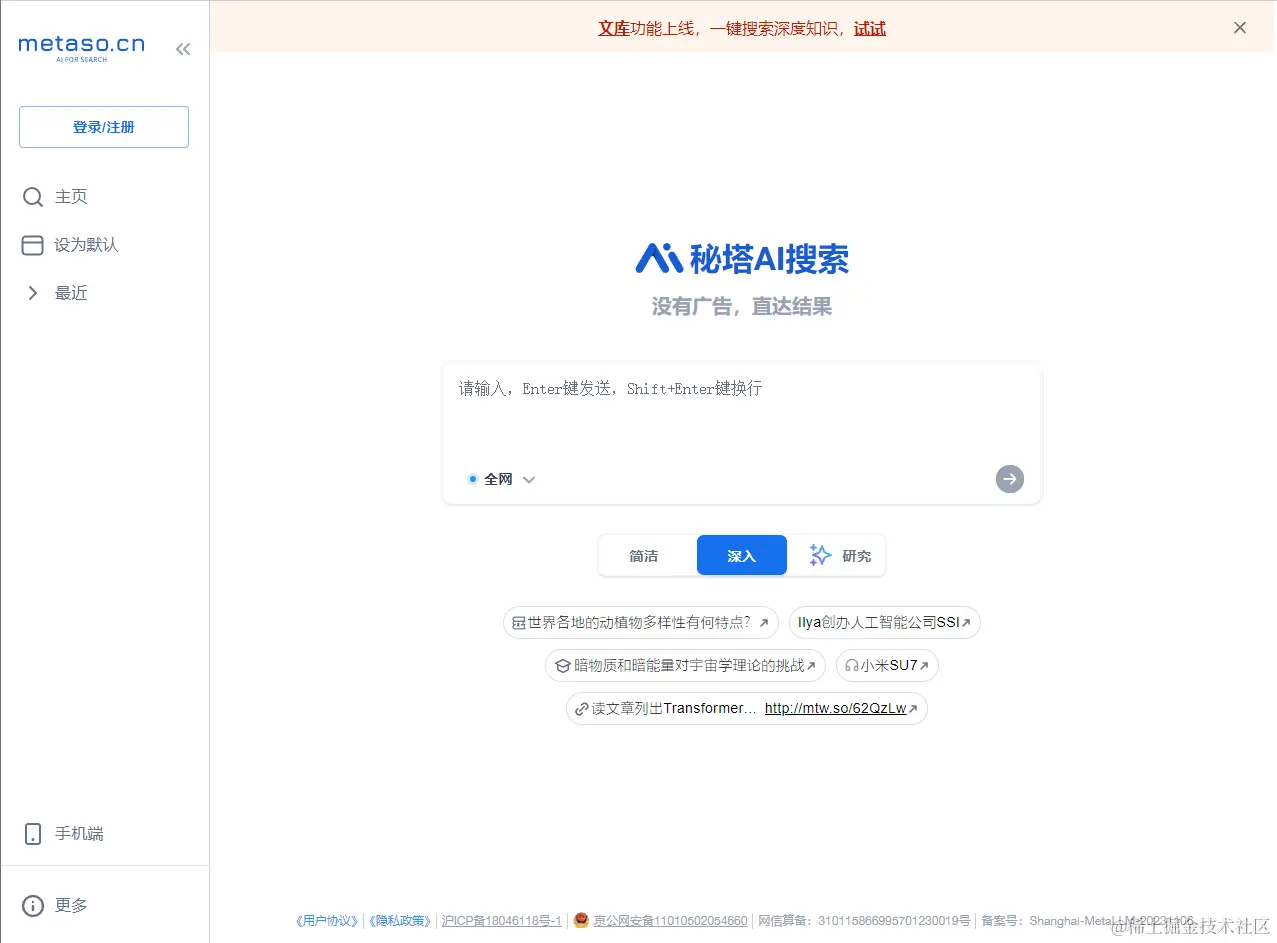Click 试试 link in the top banner
The image size is (1277, 943).
870,29
